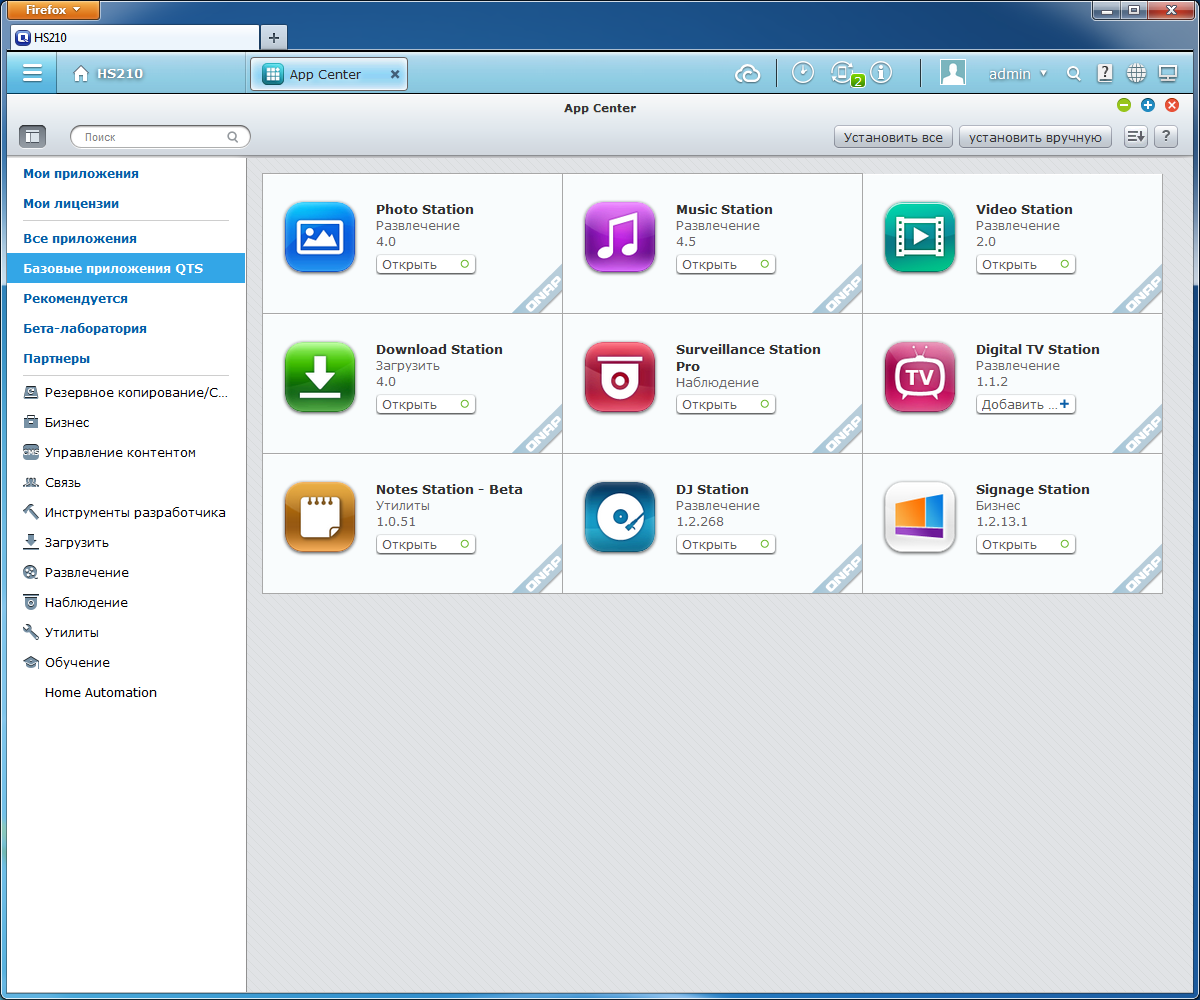Click Открыть for Surveillance Station Pro

(x=726, y=404)
